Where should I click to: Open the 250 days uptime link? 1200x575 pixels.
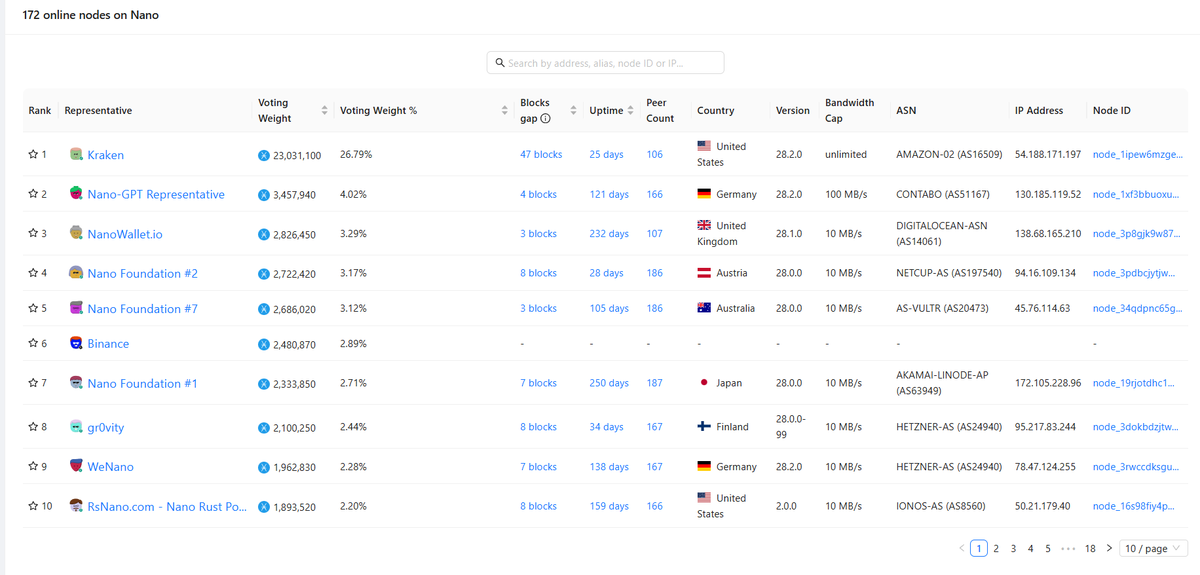coord(610,383)
